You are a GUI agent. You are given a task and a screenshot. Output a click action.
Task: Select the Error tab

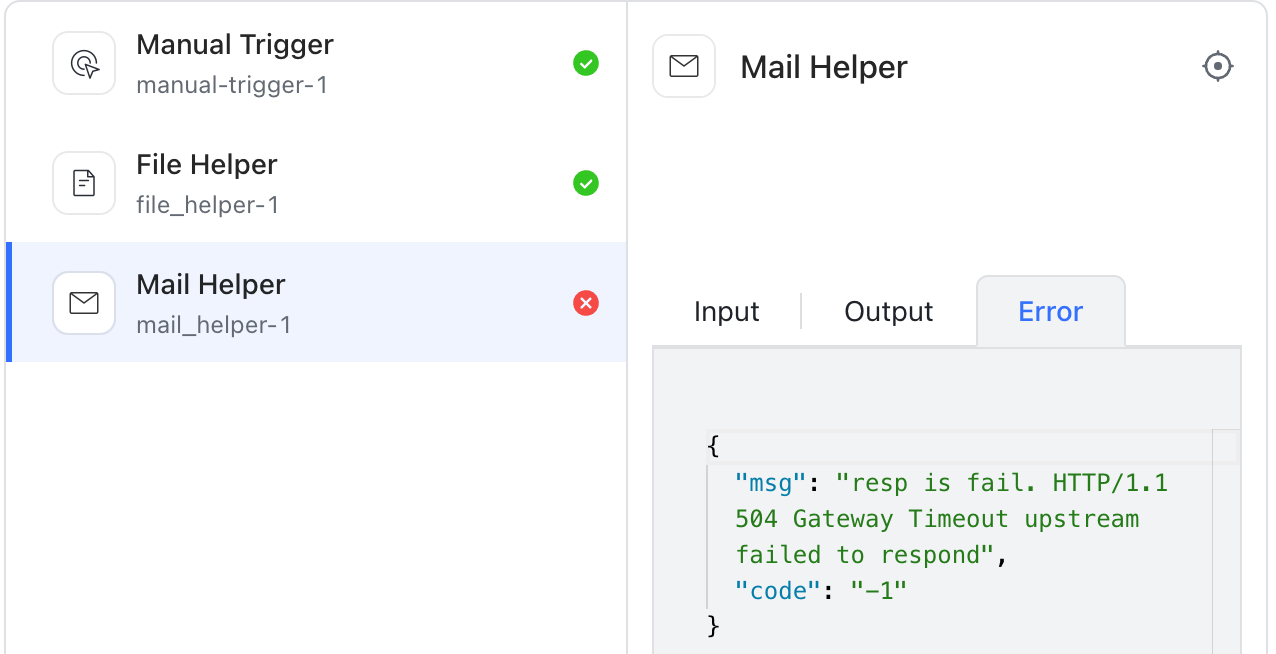(x=1050, y=311)
